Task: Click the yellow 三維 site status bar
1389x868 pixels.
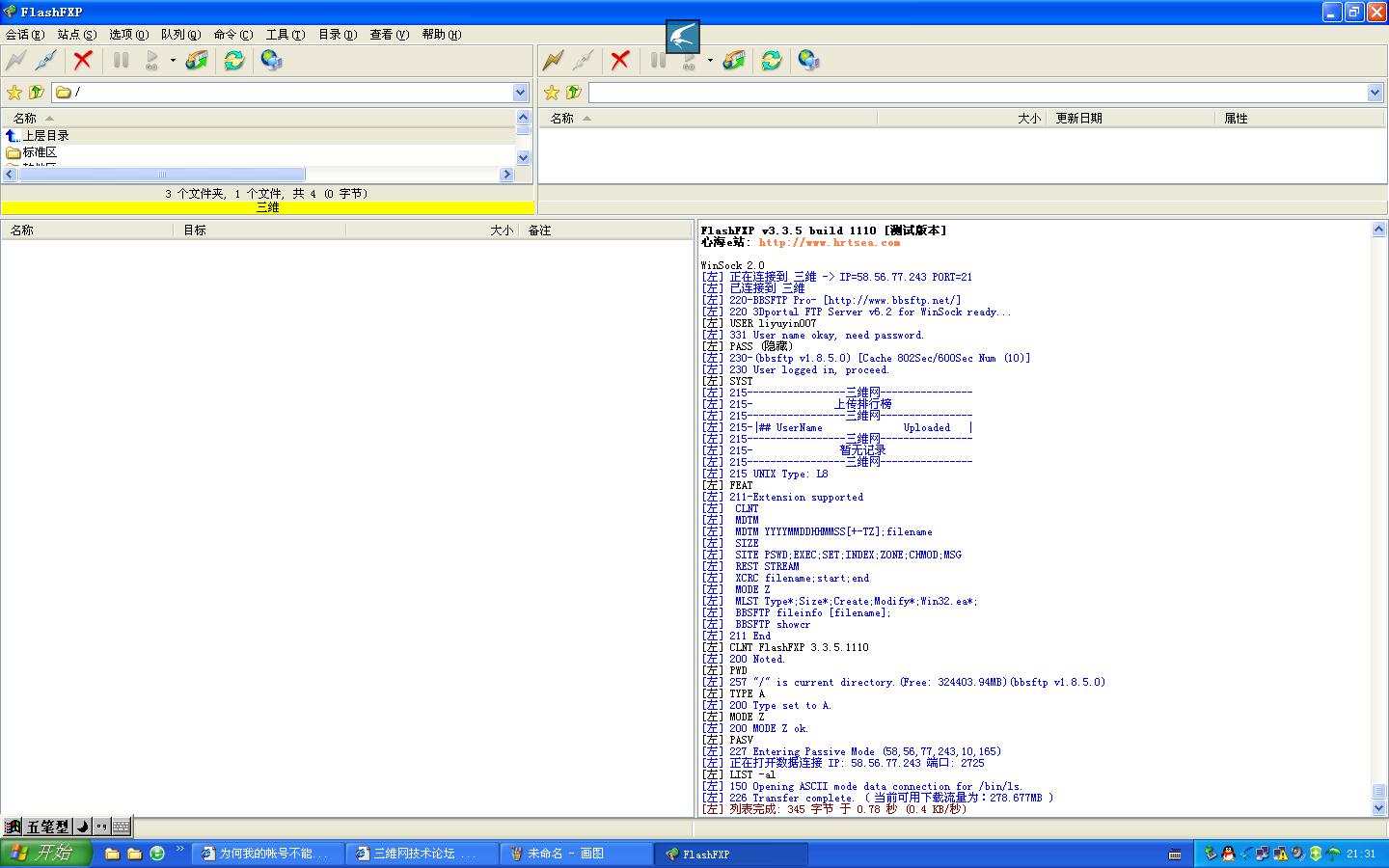Action: click(x=268, y=207)
